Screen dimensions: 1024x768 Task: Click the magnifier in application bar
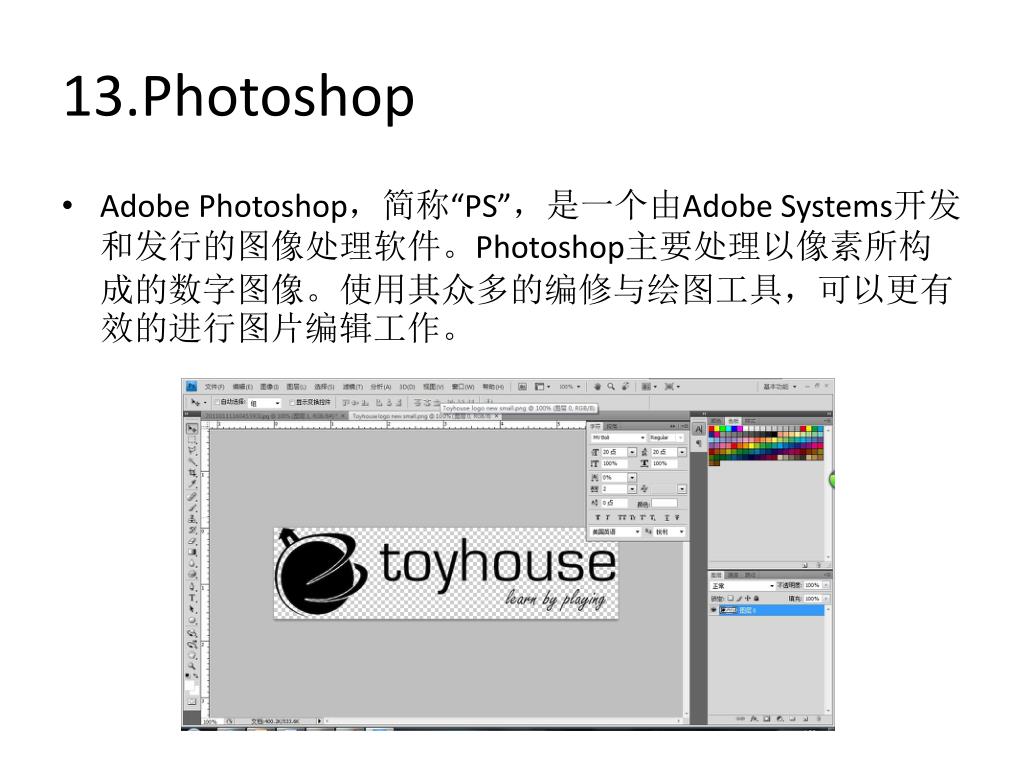(611, 387)
